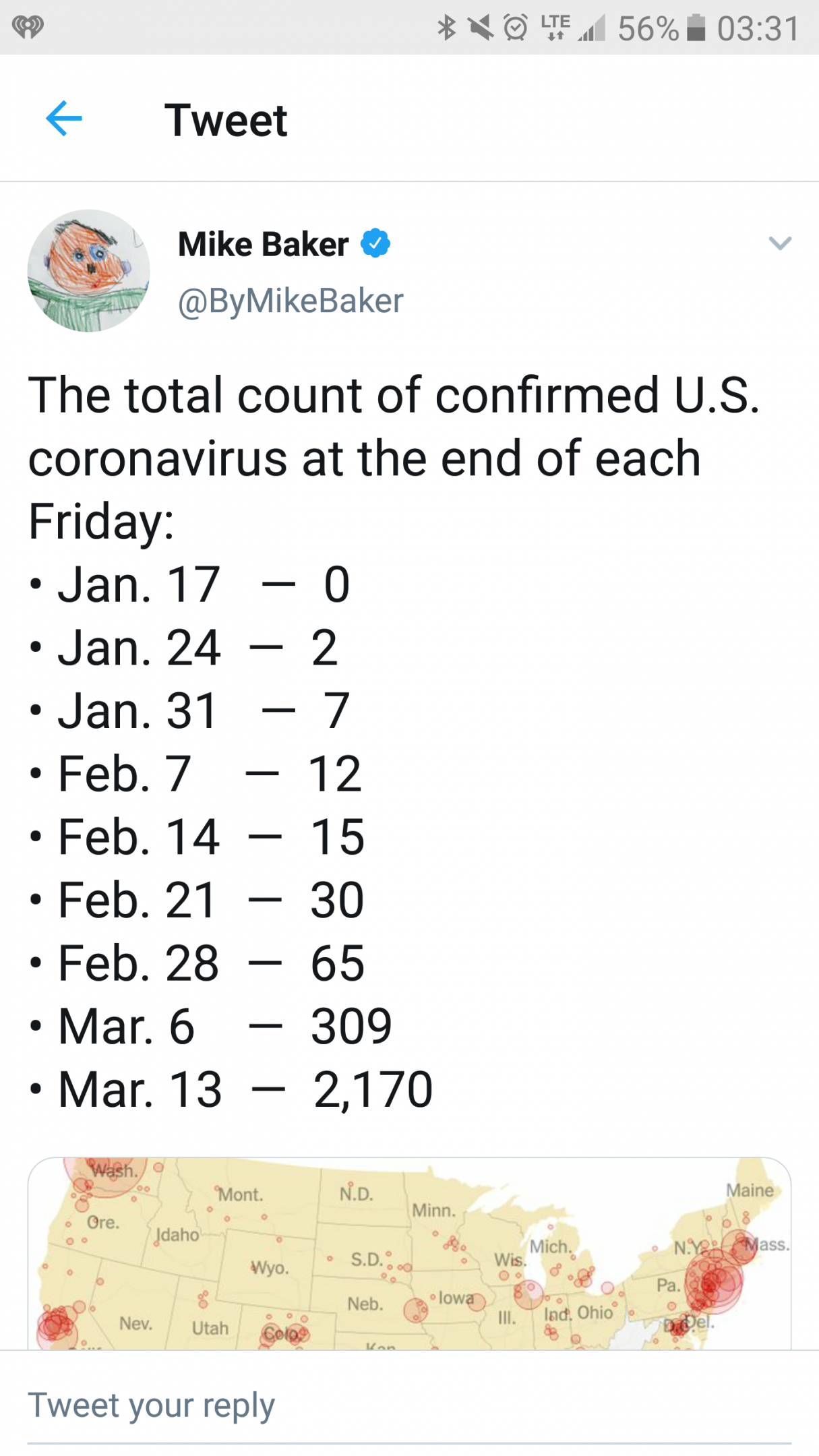Tap the LTE network indicator
The width and height of the screenshot is (819, 1456).
pyautogui.click(x=555, y=28)
